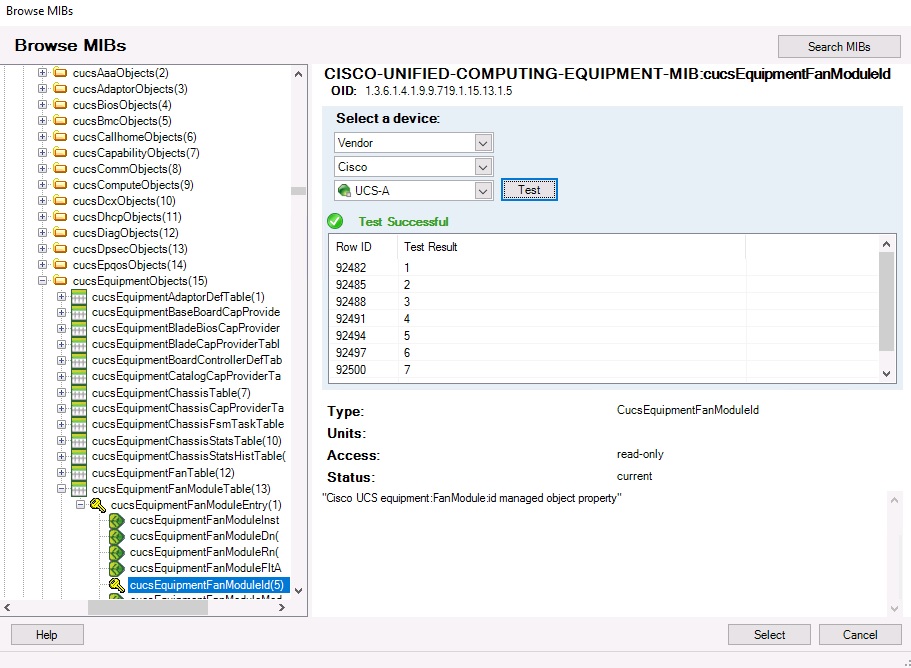Click the Select button

[x=769, y=634]
